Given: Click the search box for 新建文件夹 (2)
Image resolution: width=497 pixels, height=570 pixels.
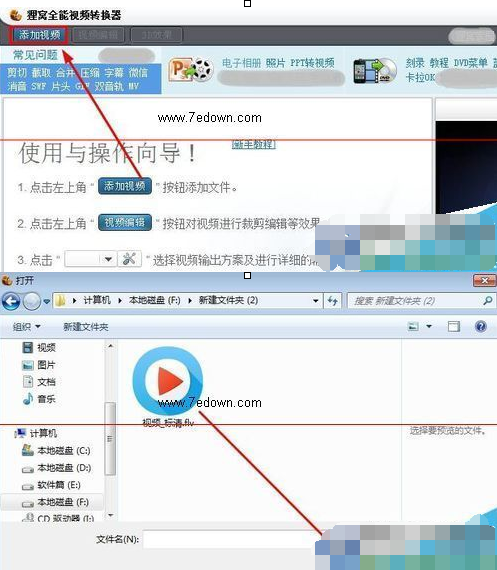Looking at the screenshot, I should (x=421, y=301).
